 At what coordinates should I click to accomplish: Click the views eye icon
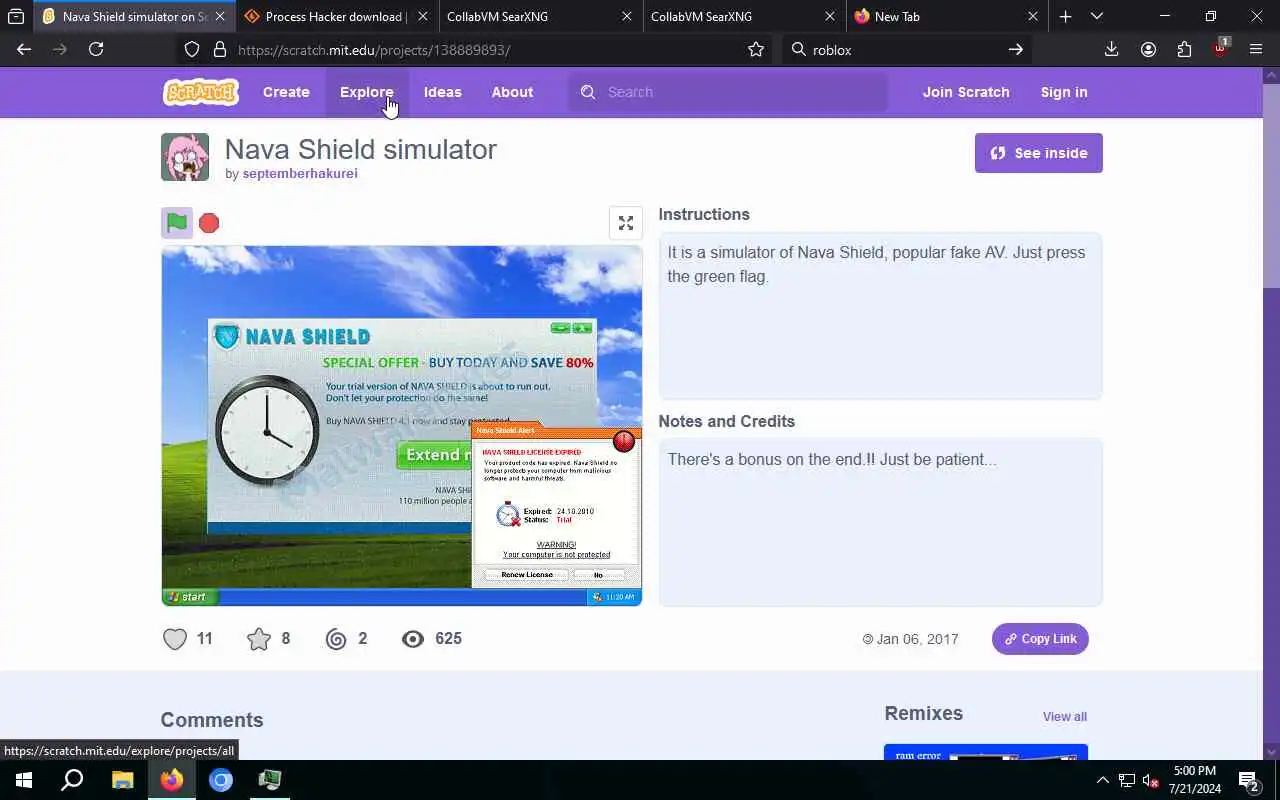point(413,639)
